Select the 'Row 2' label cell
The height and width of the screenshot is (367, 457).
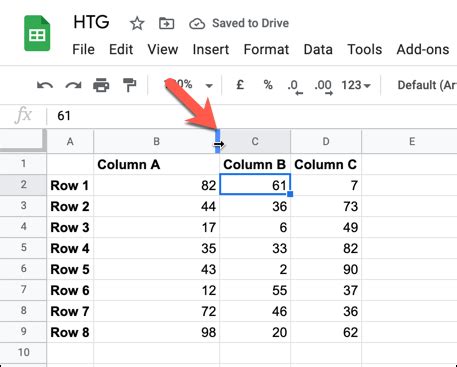70,206
